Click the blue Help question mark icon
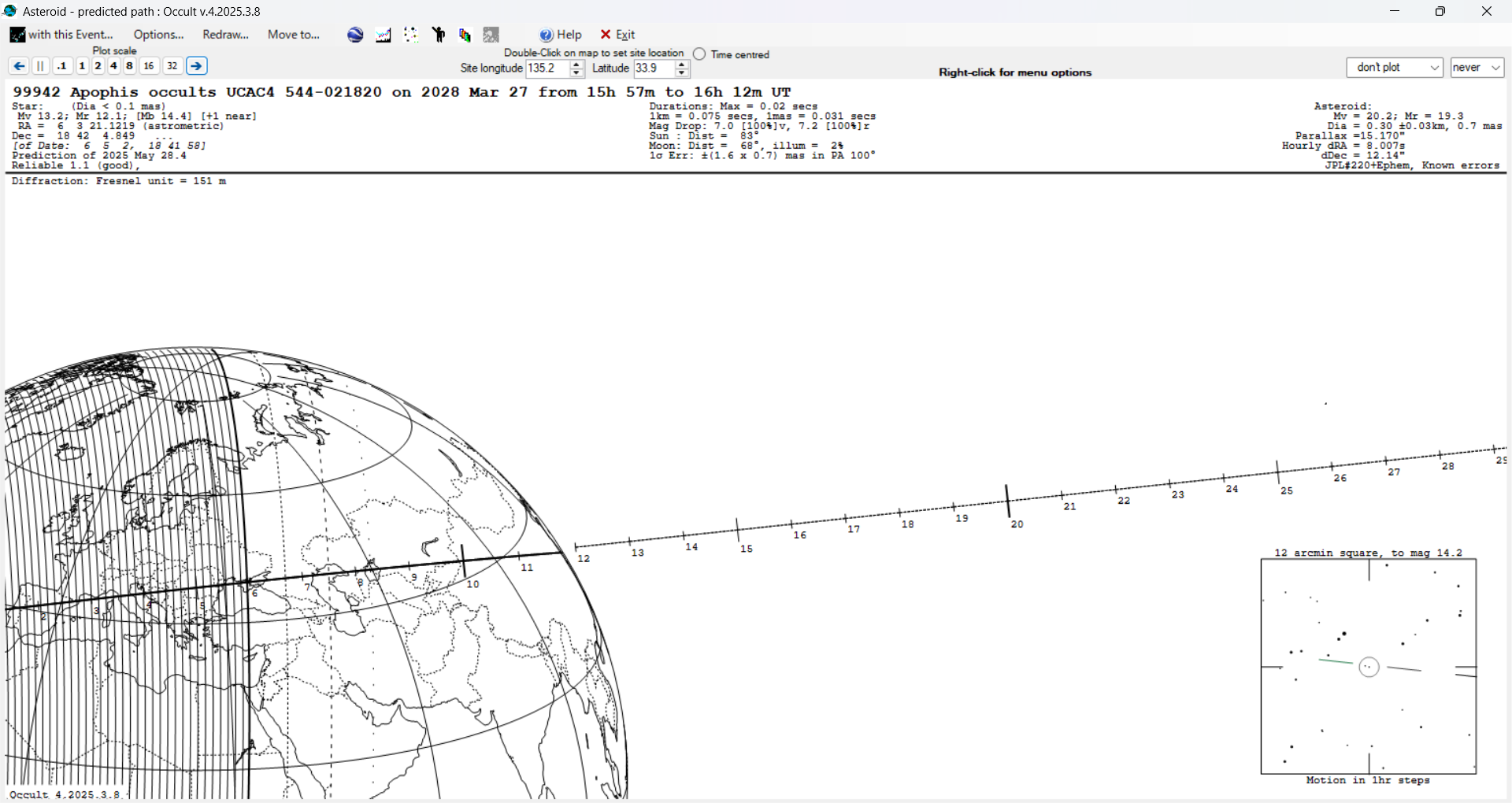1512x803 pixels. pyautogui.click(x=547, y=35)
